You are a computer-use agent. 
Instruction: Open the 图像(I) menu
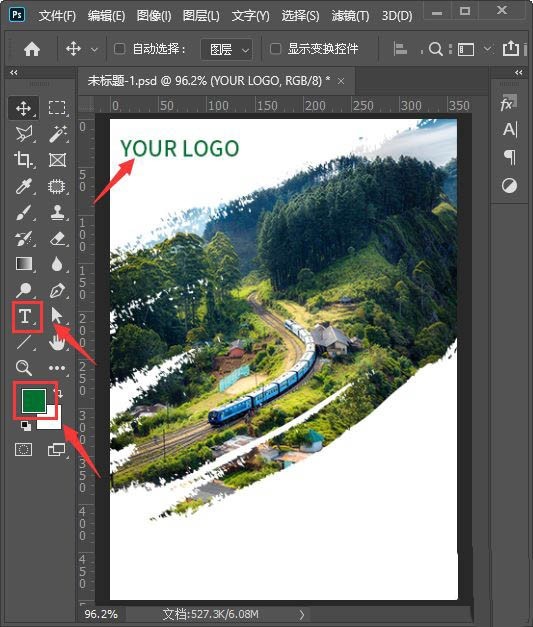click(154, 16)
